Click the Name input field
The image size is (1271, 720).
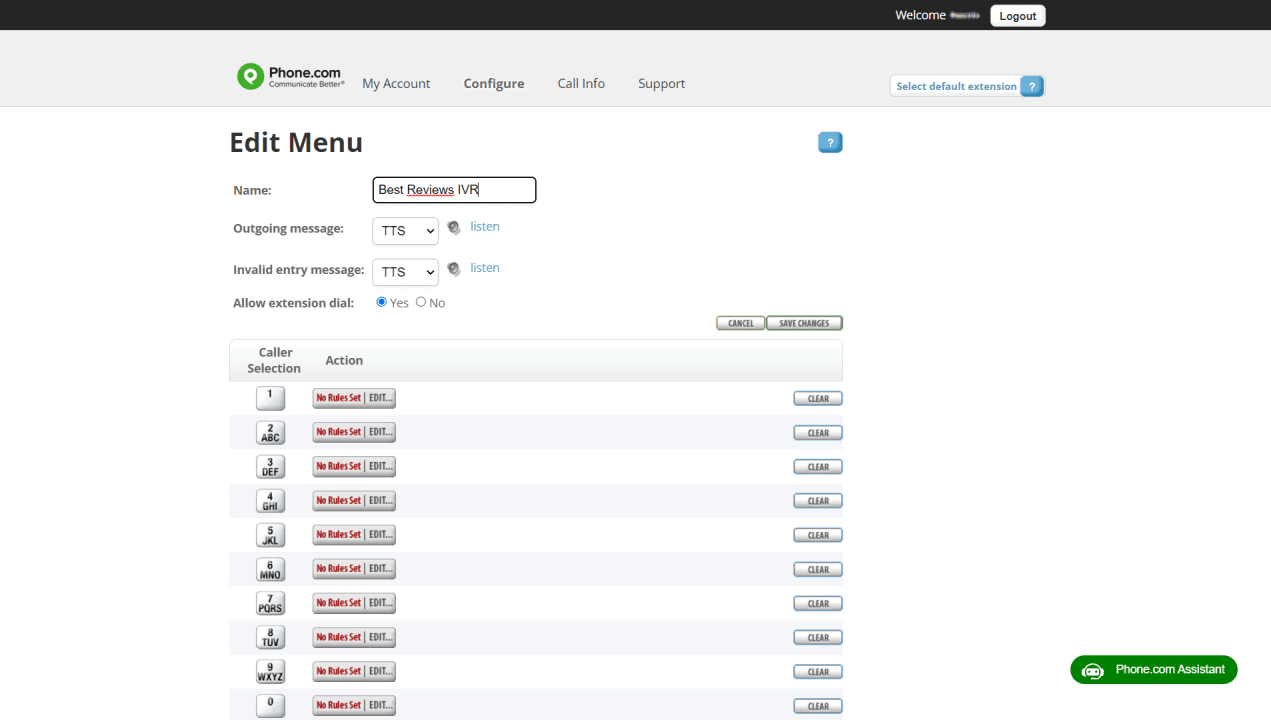point(454,190)
